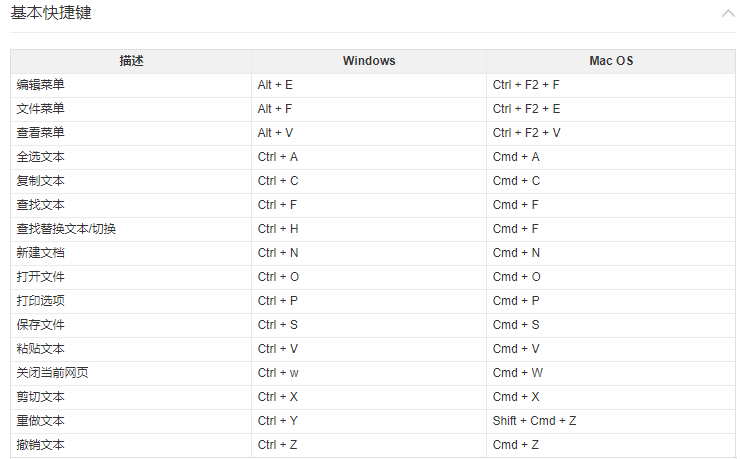The height and width of the screenshot is (459, 740).
Task: Click the 基本快捷键 section title
Action: (x=52, y=14)
